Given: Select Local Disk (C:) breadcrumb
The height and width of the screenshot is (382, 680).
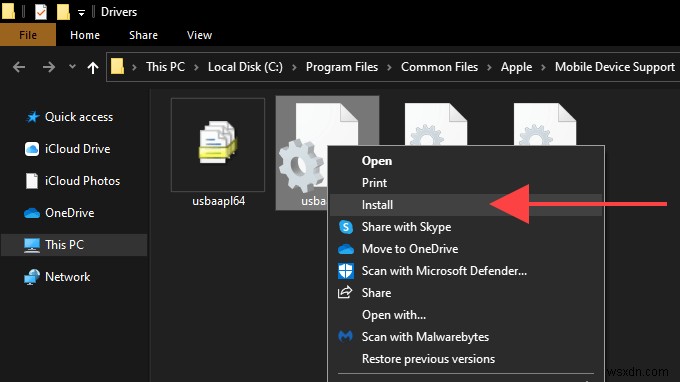Looking at the screenshot, I should [x=245, y=67].
